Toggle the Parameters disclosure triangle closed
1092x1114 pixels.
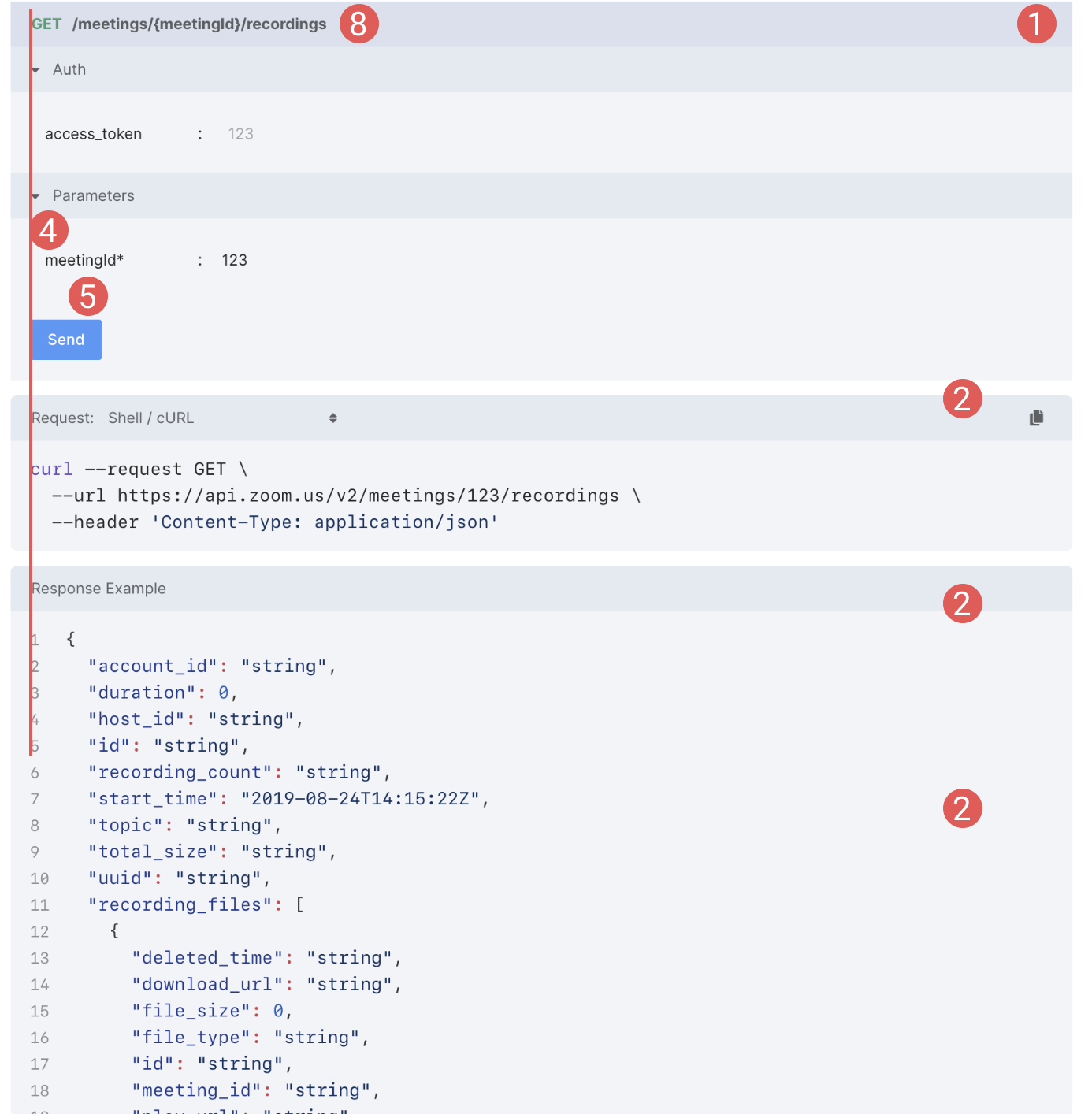(35, 195)
